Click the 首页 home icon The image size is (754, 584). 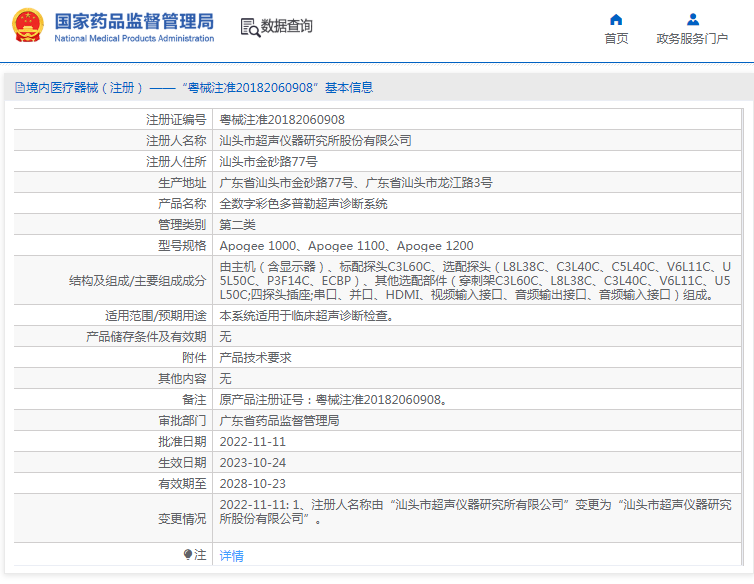click(616, 20)
